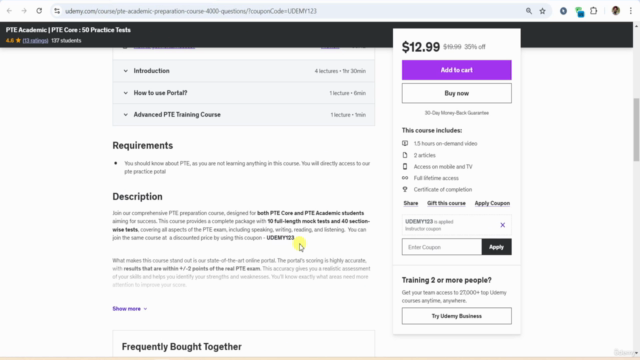Open the Chrome profile avatar
Screen dimensions: 640x360
616,11
